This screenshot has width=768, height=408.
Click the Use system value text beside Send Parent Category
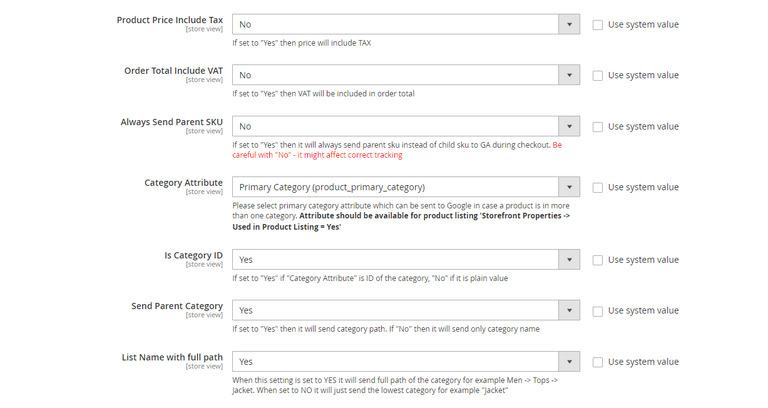(643, 311)
